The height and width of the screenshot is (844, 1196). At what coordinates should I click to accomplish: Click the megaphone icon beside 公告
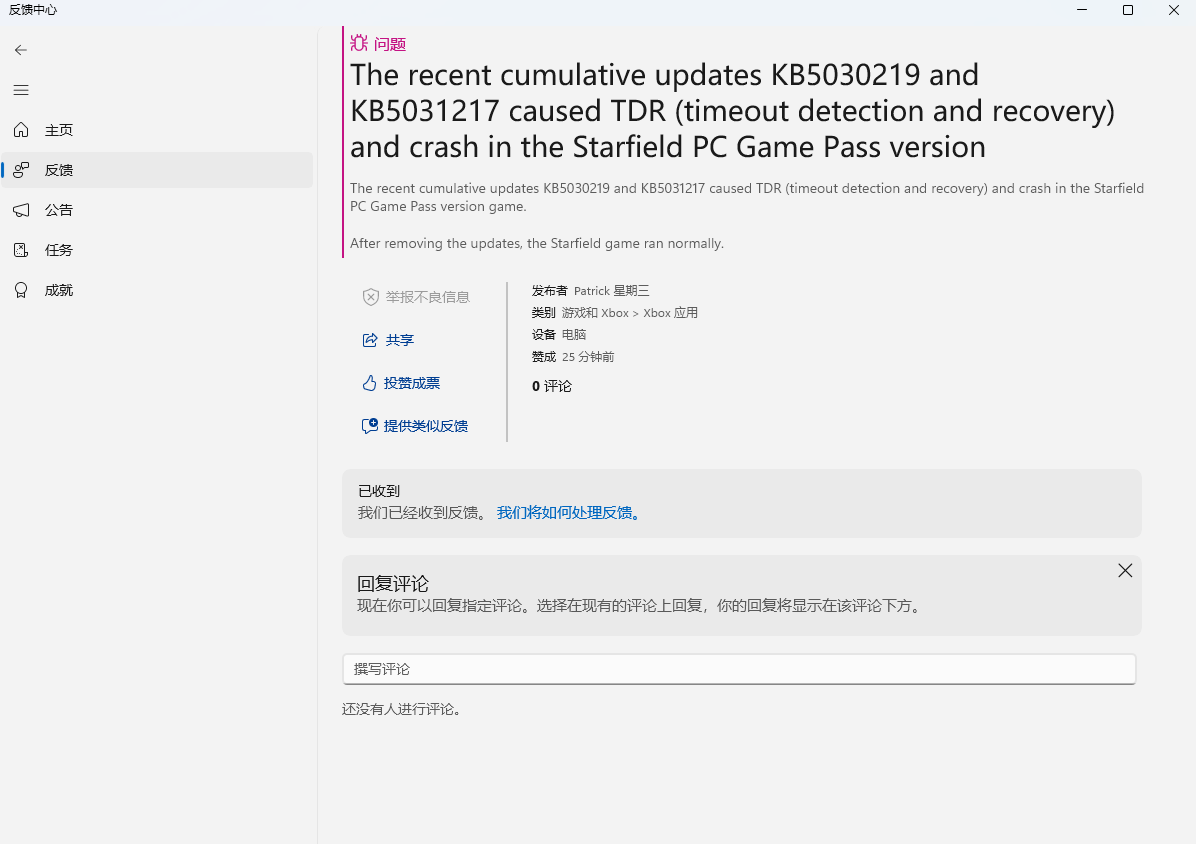click(x=21, y=210)
